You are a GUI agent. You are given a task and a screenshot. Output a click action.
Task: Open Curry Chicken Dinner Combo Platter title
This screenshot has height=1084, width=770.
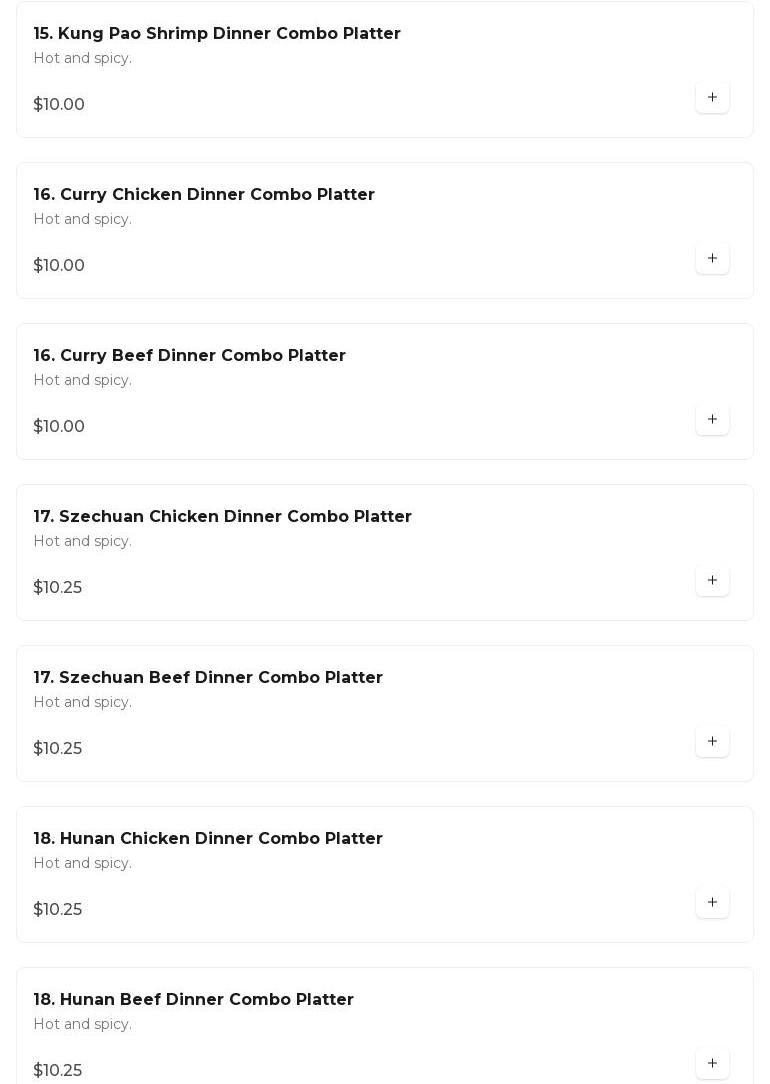click(x=204, y=195)
